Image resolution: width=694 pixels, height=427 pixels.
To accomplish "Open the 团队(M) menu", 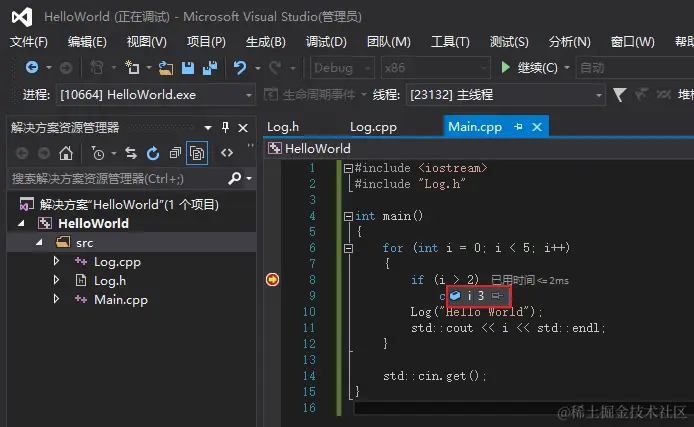I will coord(389,42).
